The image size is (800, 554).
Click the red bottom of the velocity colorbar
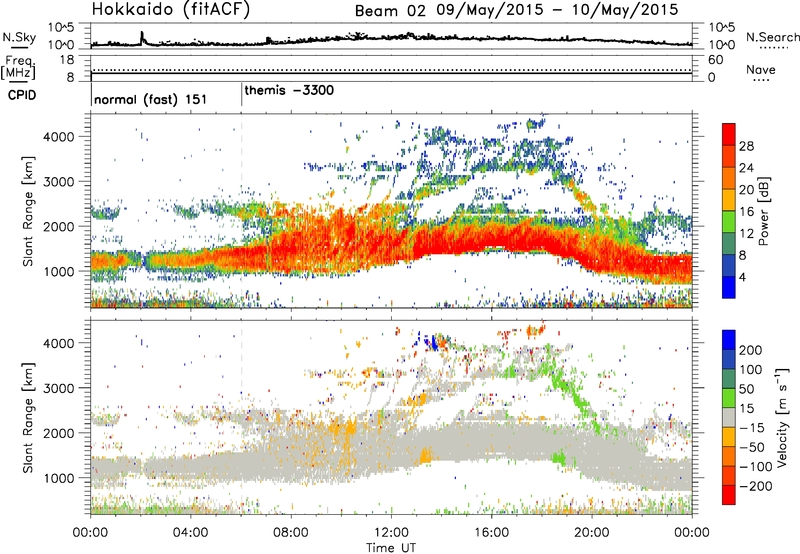pyautogui.click(x=729, y=495)
